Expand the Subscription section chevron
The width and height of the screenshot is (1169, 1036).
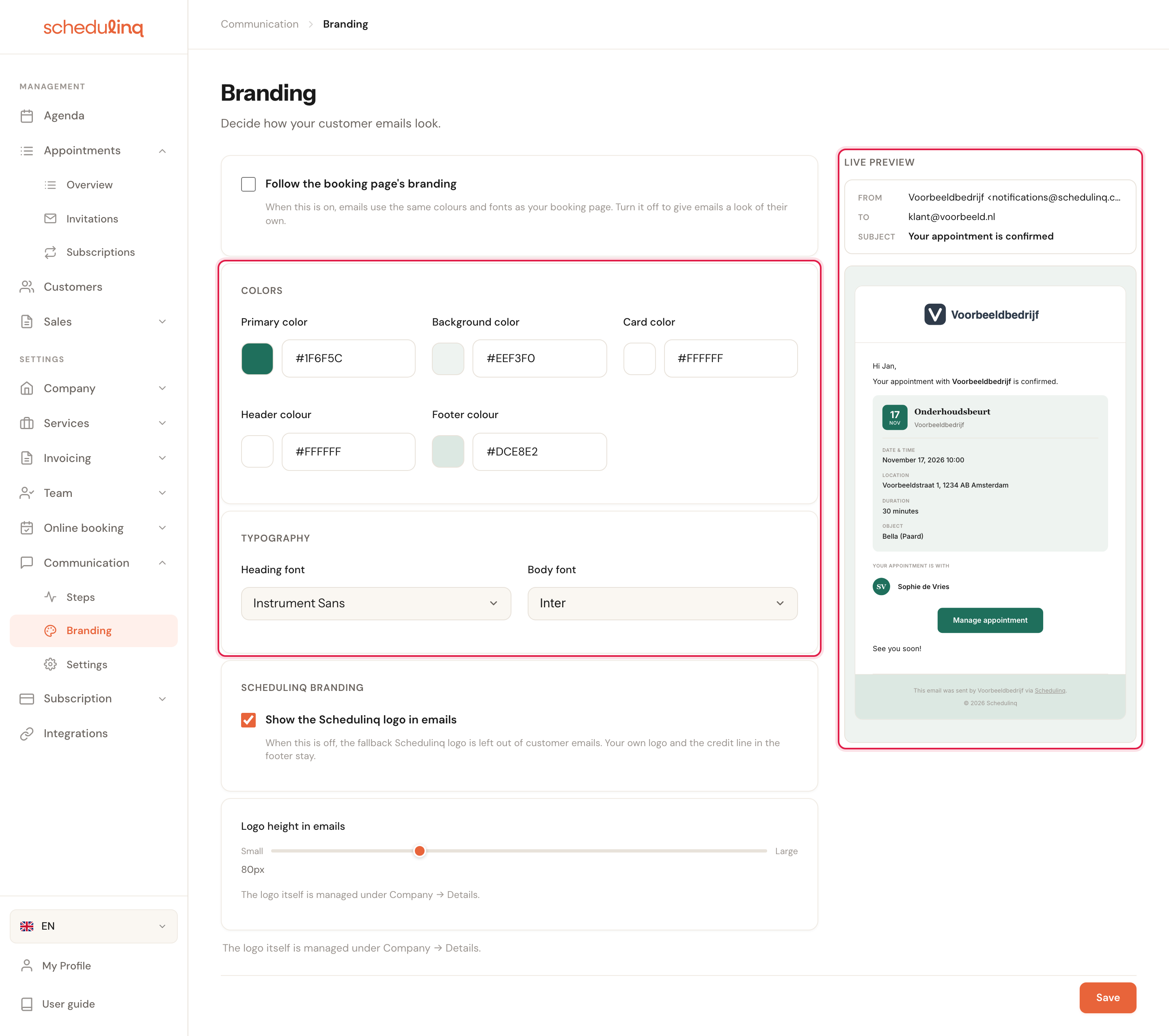[x=162, y=699]
